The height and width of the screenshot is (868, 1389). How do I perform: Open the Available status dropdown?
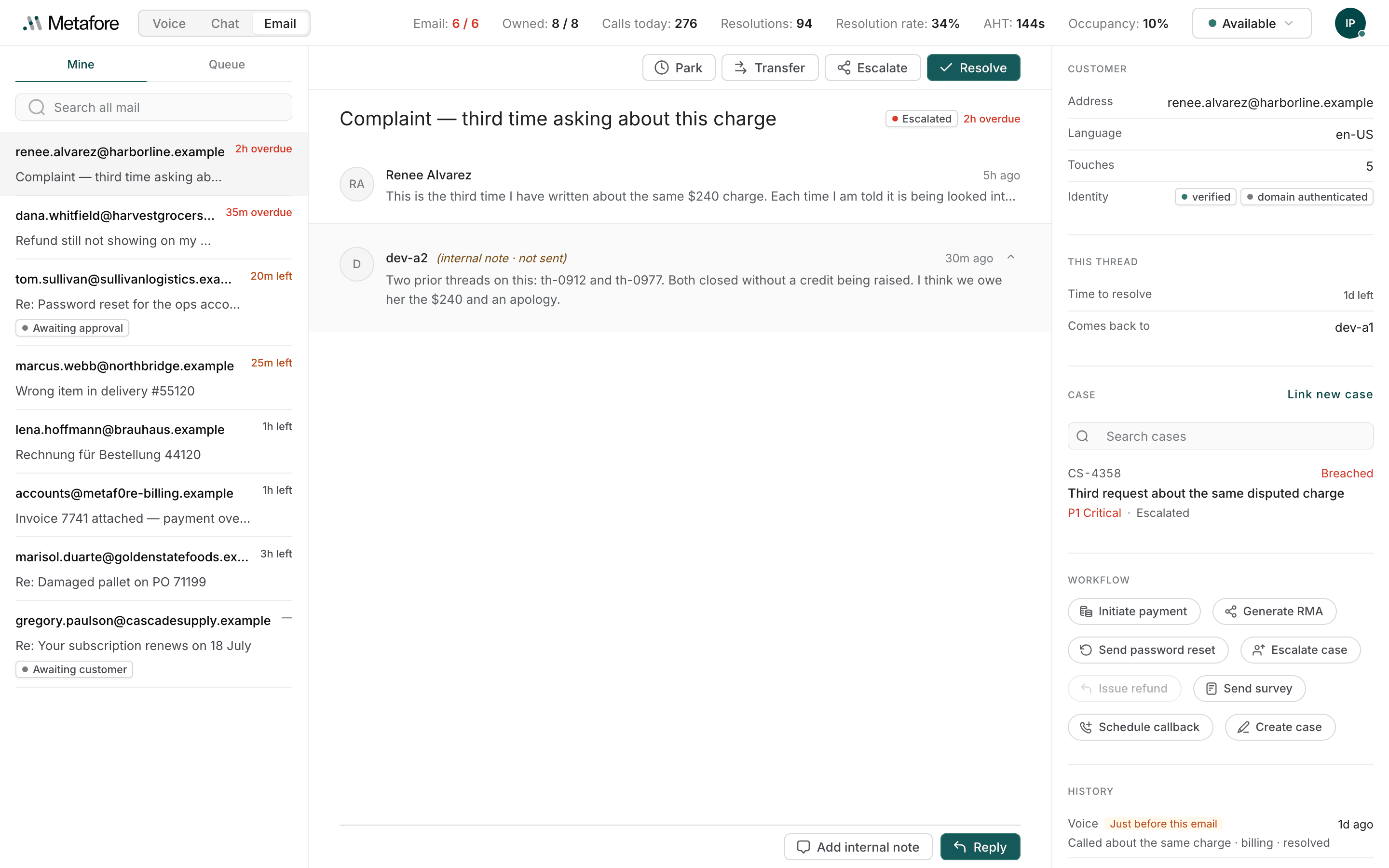[1251, 24]
